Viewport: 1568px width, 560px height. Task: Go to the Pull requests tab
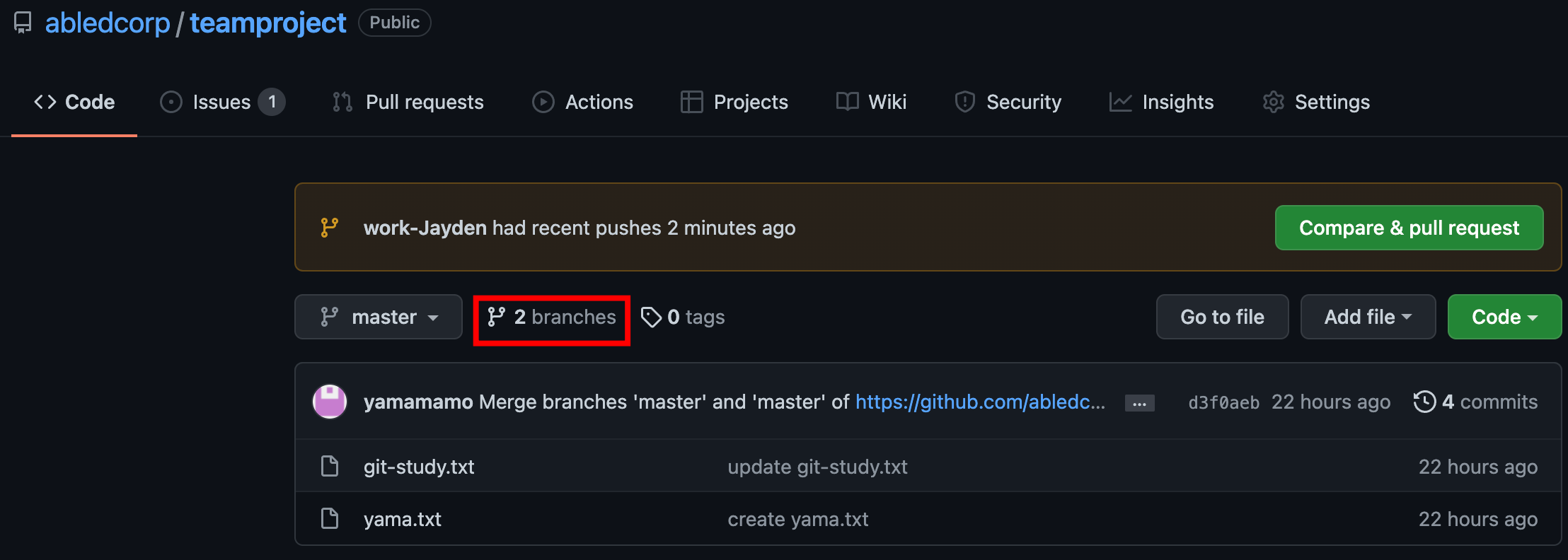(x=408, y=102)
